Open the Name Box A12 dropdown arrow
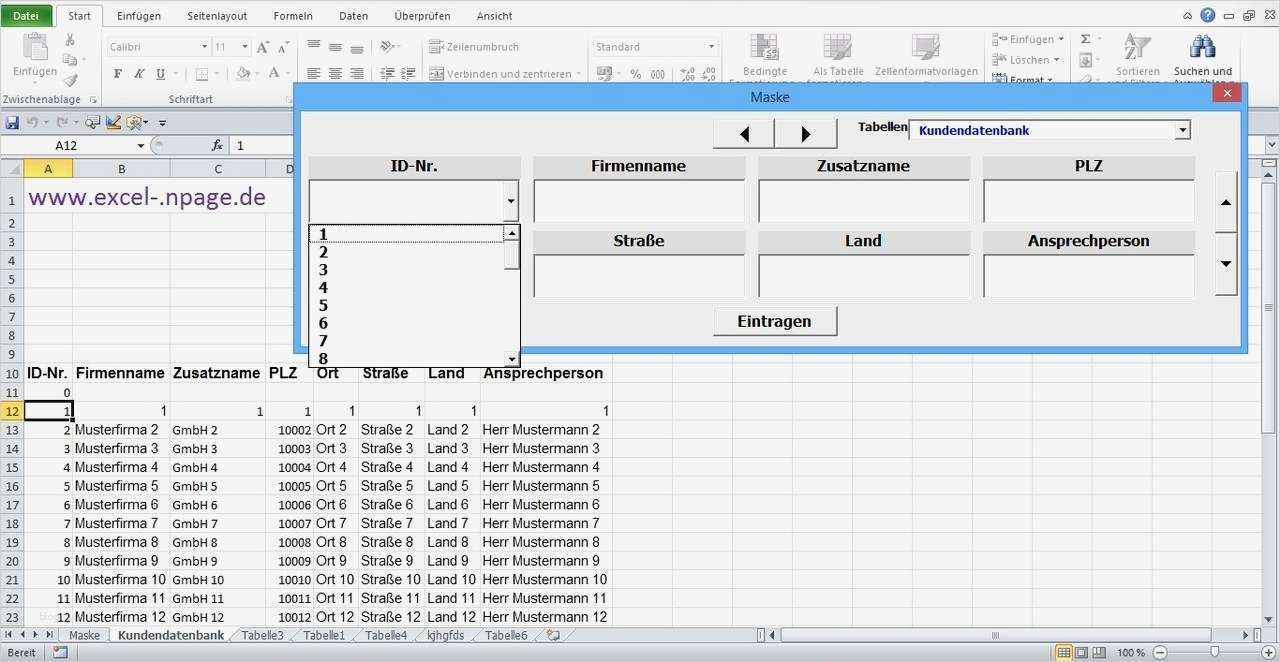1280x662 pixels. pos(140,145)
